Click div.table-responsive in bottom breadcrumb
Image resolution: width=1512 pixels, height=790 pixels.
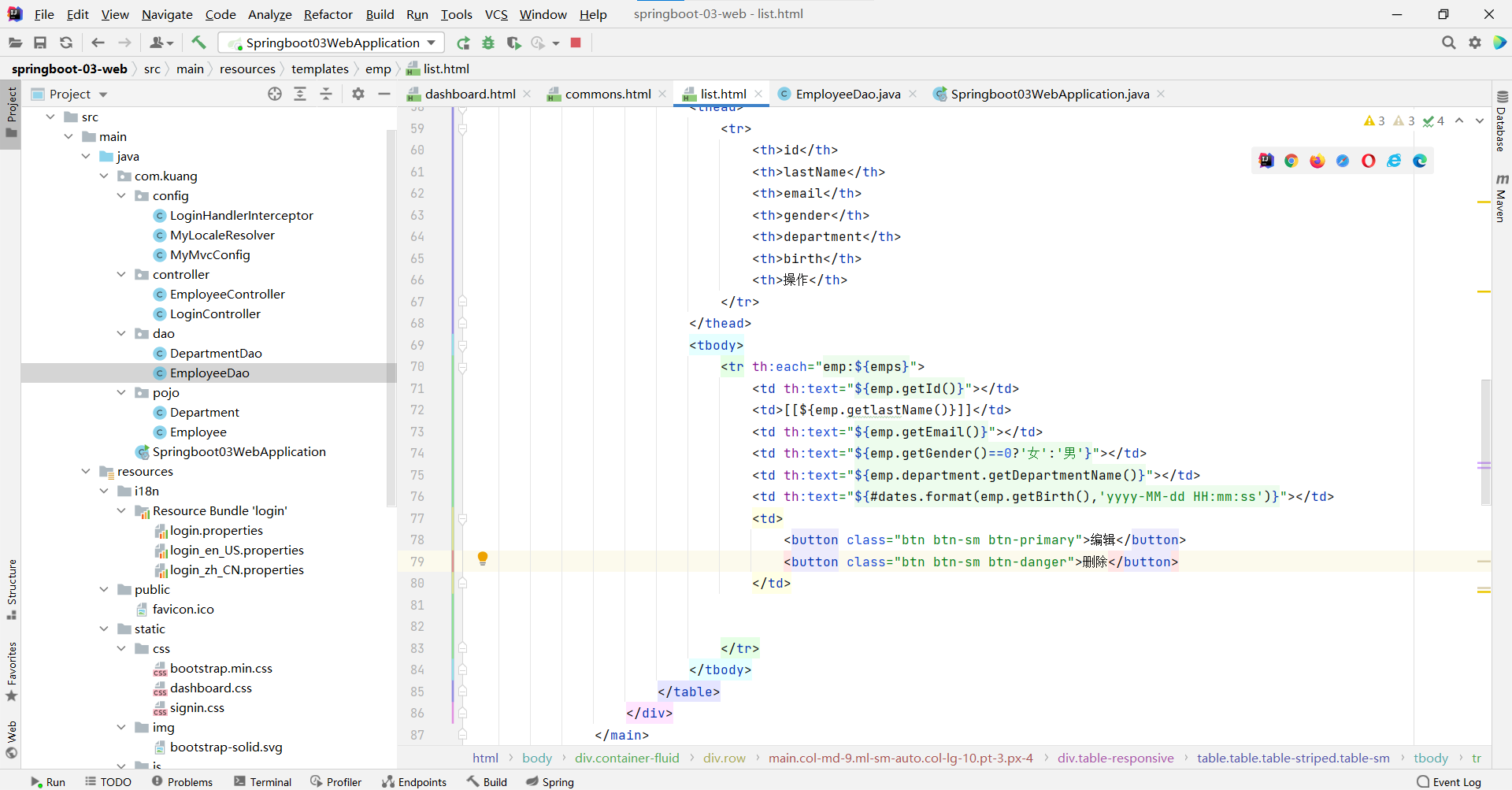click(x=1115, y=758)
